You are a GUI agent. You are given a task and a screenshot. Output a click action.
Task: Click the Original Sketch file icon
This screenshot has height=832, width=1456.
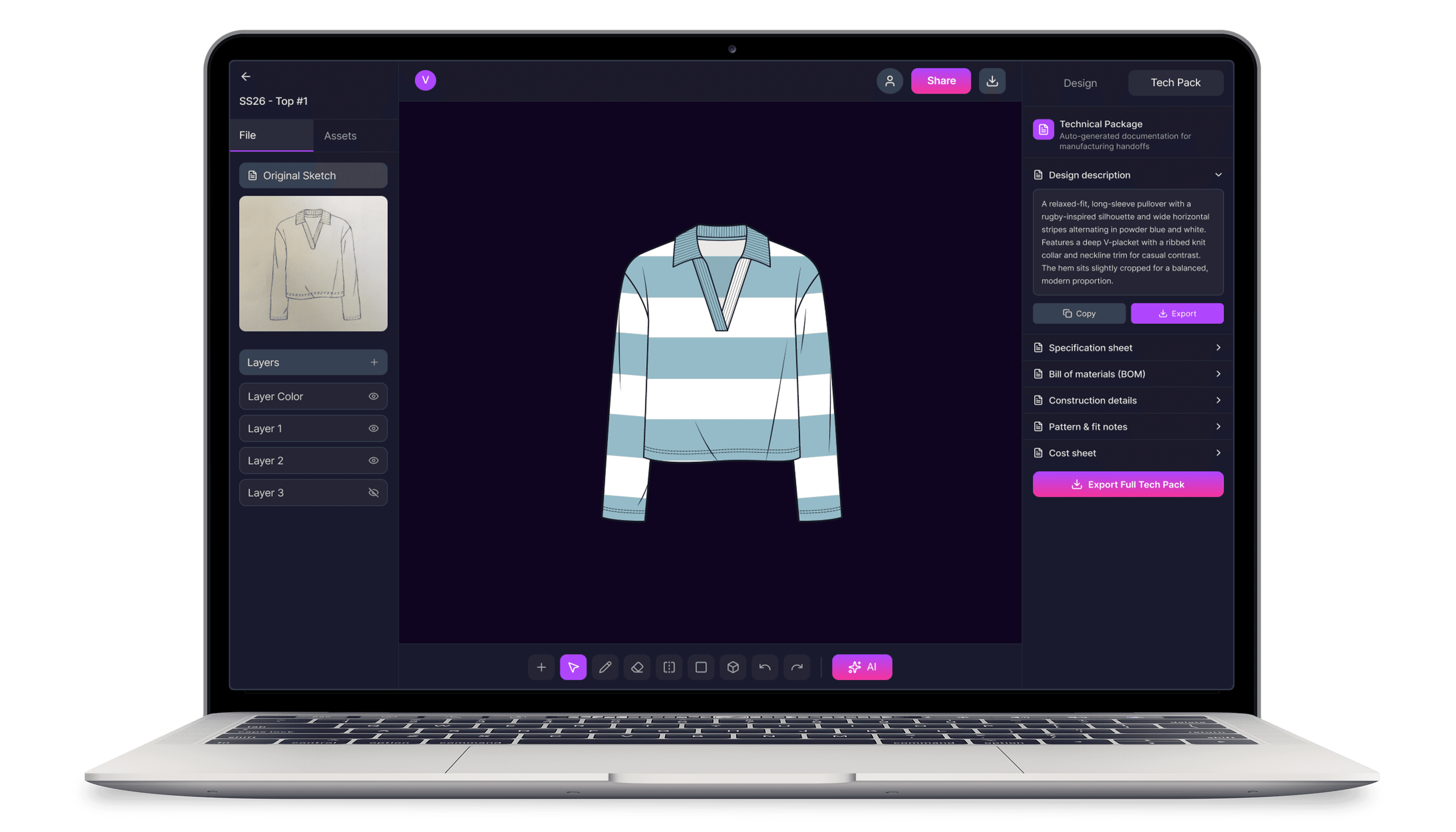pyautogui.click(x=252, y=175)
